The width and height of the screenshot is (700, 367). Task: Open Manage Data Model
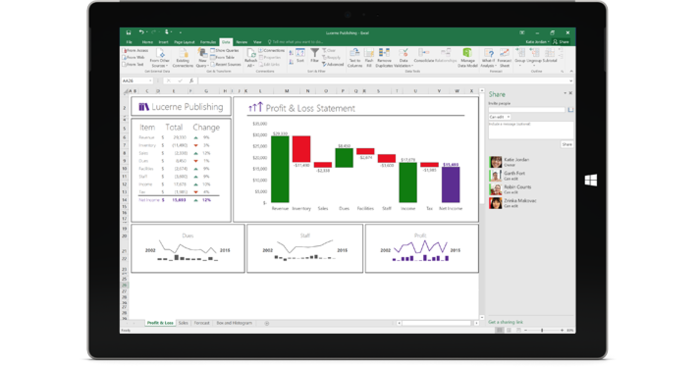click(467, 58)
